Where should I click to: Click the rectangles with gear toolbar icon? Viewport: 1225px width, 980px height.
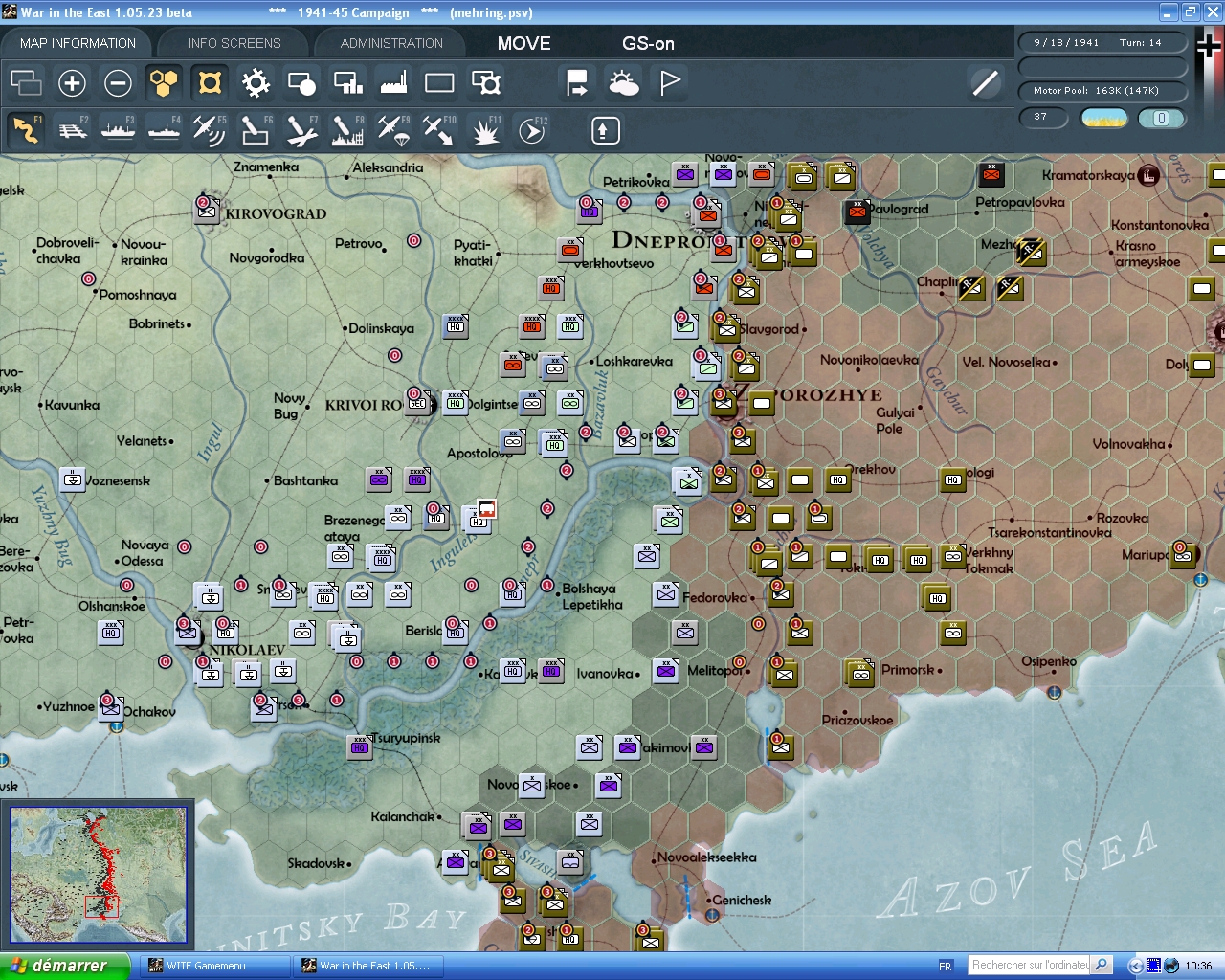pyautogui.click(x=486, y=83)
